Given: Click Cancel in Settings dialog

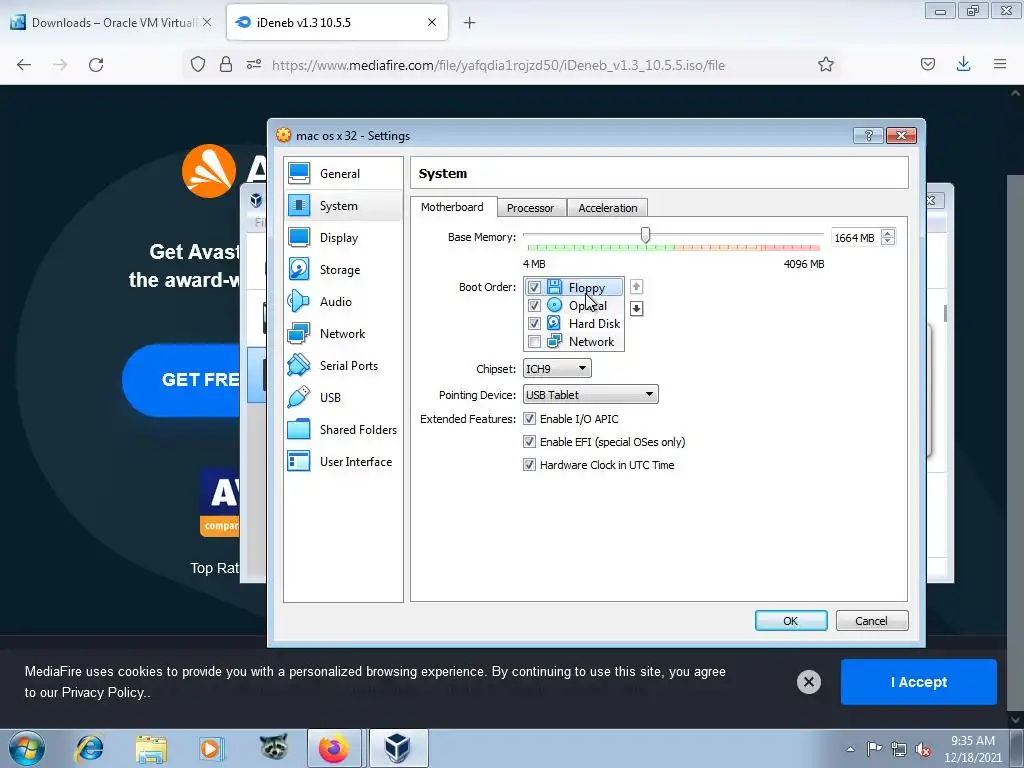Looking at the screenshot, I should click(x=872, y=620).
